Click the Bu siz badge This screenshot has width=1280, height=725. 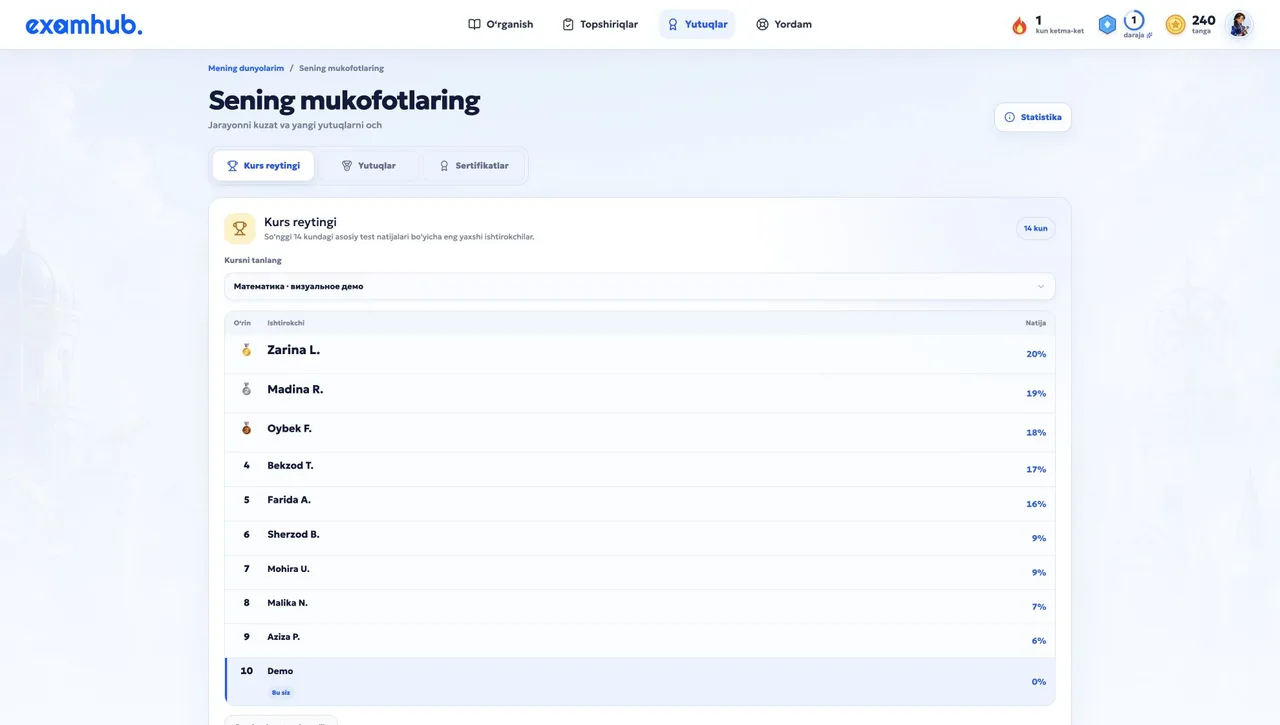(x=281, y=692)
